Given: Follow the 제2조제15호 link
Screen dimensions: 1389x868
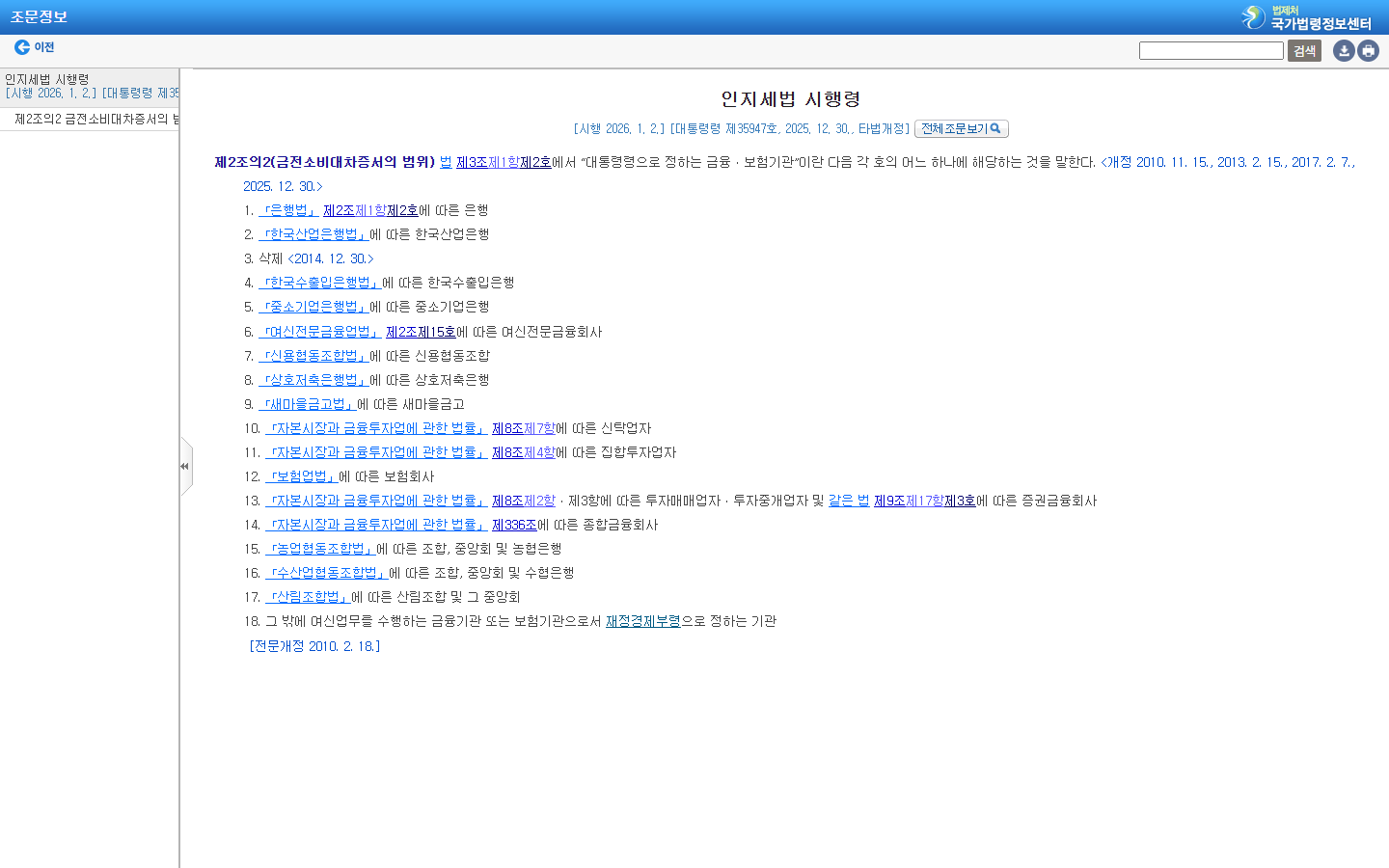Looking at the screenshot, I should pyautogui.click(x=421, y=332).
